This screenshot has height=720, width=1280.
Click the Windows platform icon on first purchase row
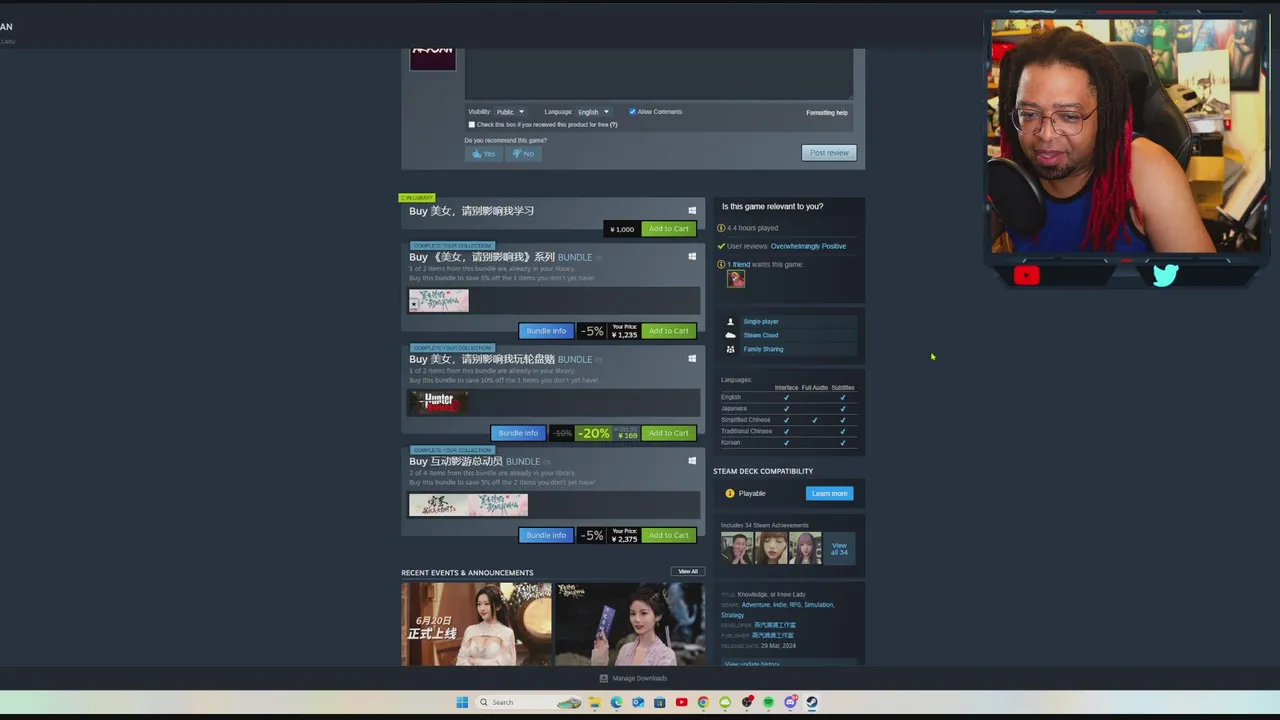click(692, 210)
